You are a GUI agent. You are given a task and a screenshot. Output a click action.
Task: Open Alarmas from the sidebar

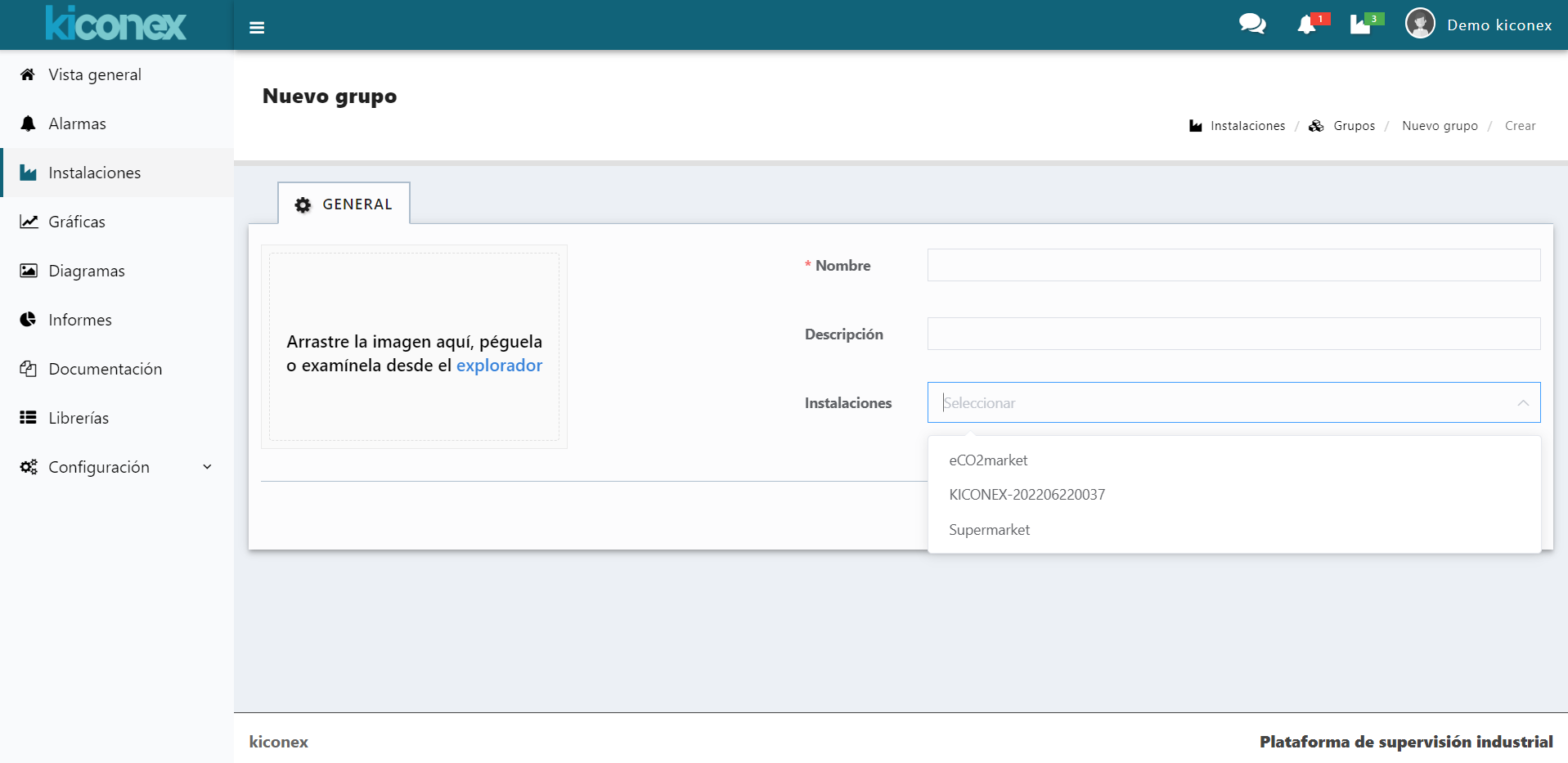pos(77,123)
